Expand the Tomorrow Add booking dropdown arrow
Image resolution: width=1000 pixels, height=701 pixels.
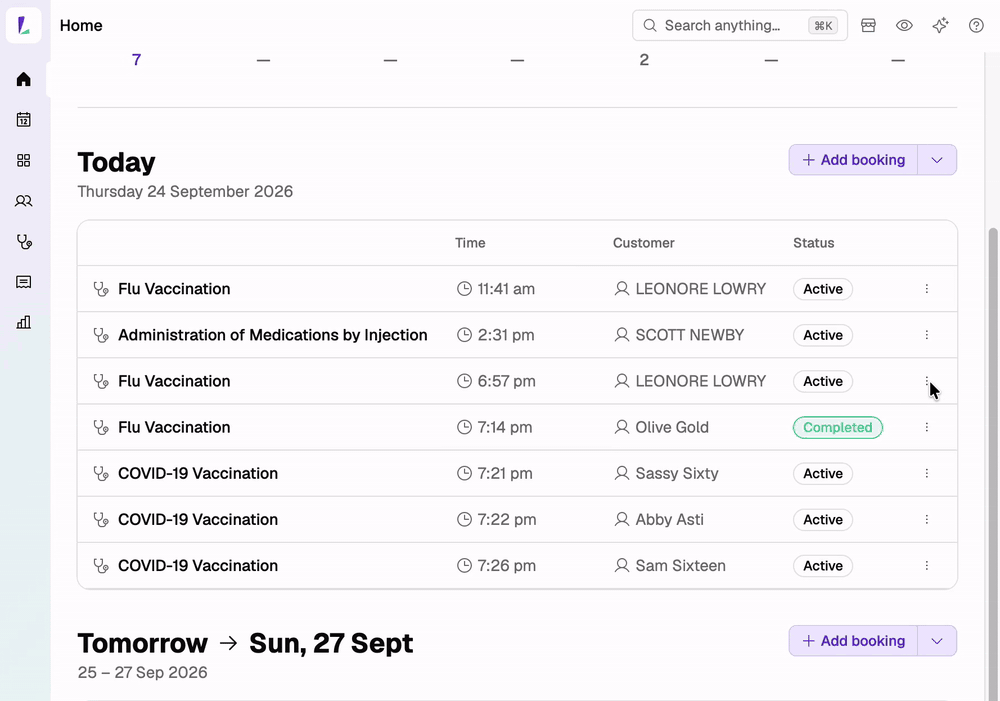[937, 640]
